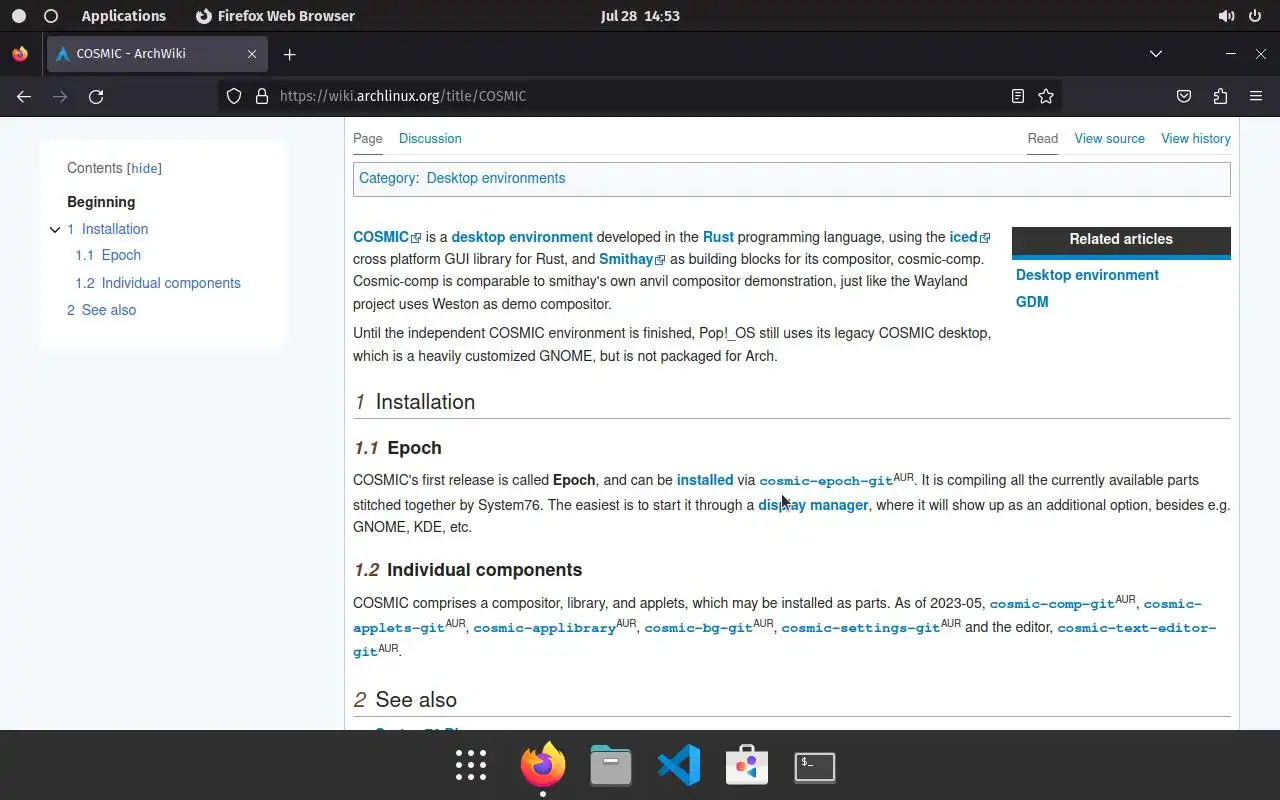Open the list all tabs chevron
Screen dimensions: 1280x800
[x=1156, y=54]
